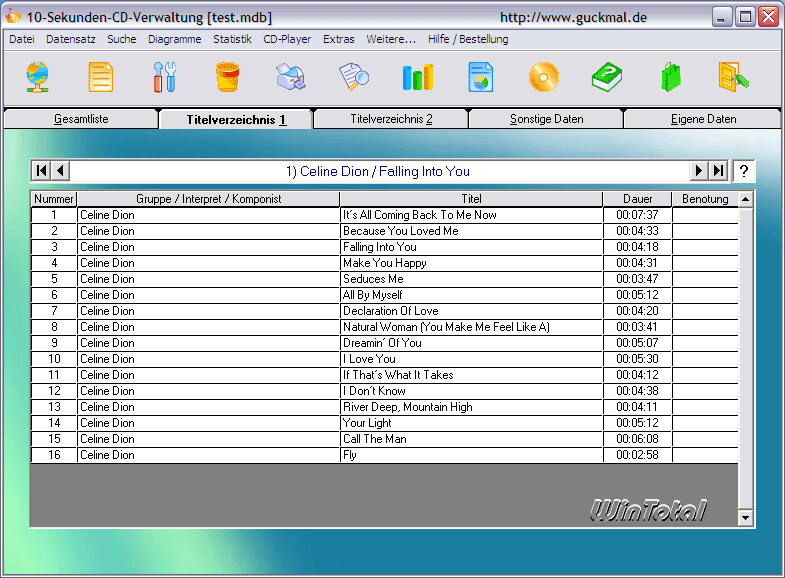The width and height of the screenshot is (785, 578).
Task: Select title 'I Don't Know'
Action: (471, 391)
